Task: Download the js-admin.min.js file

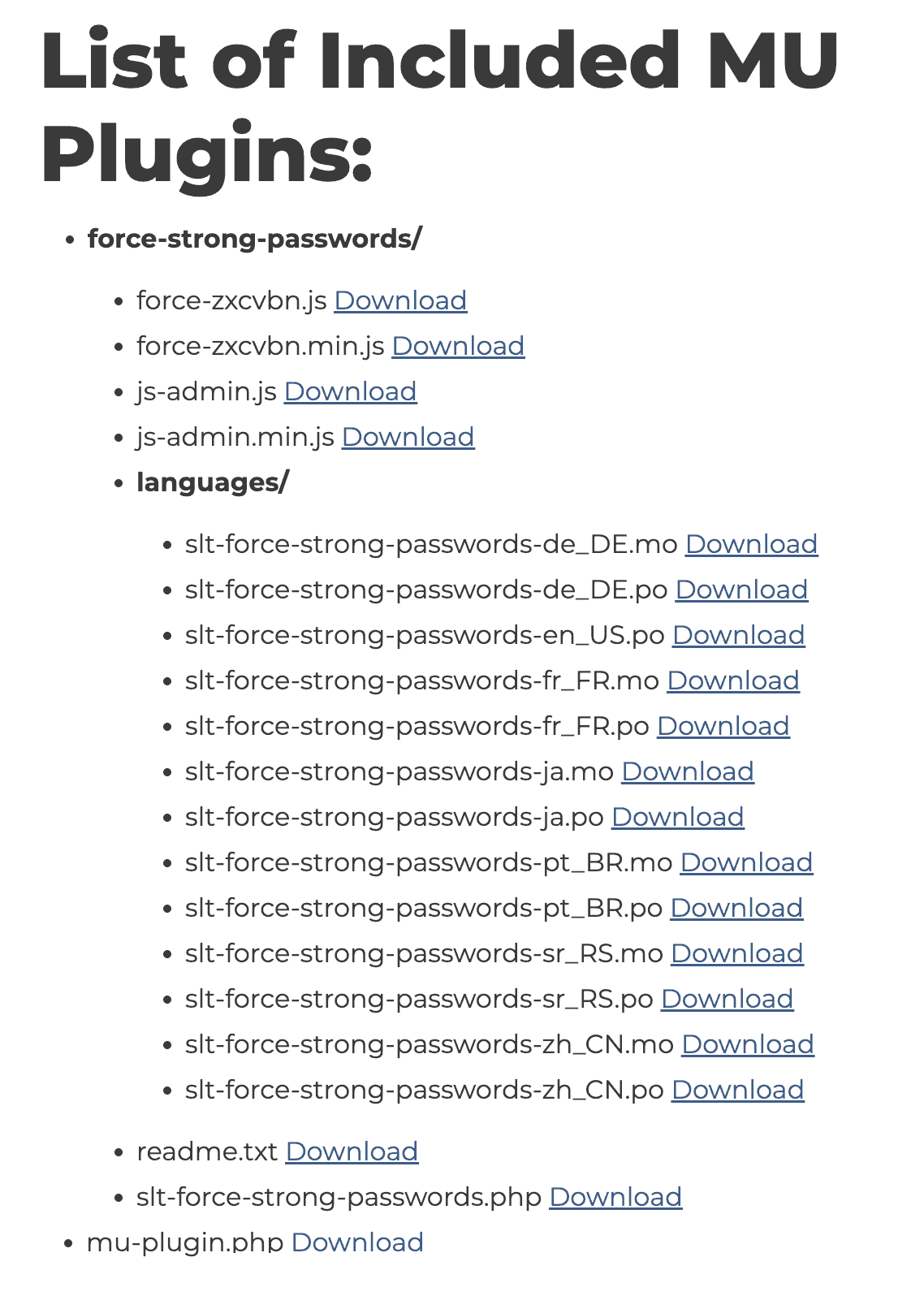Action: [x=408, y=437]
